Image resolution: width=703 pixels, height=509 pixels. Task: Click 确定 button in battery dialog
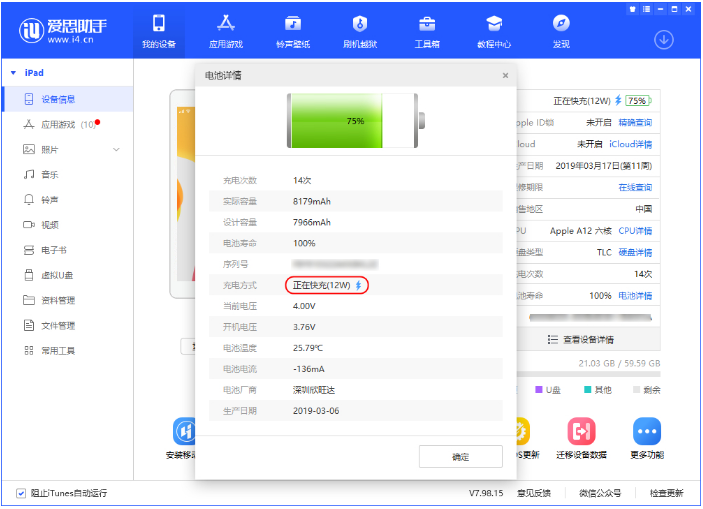point(460,456)
